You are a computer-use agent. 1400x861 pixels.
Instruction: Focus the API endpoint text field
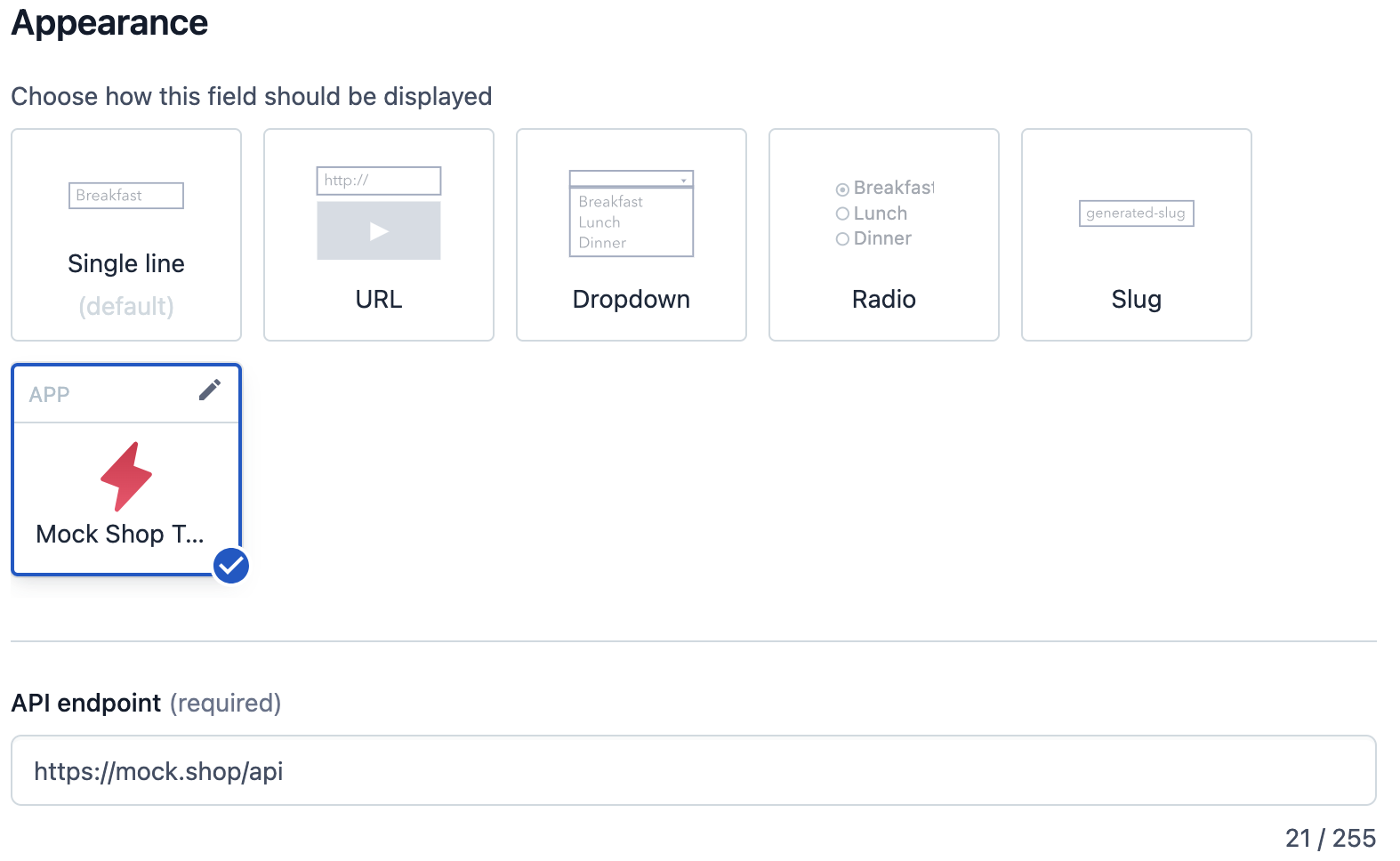pyautogui.click(x=693, y=771)
